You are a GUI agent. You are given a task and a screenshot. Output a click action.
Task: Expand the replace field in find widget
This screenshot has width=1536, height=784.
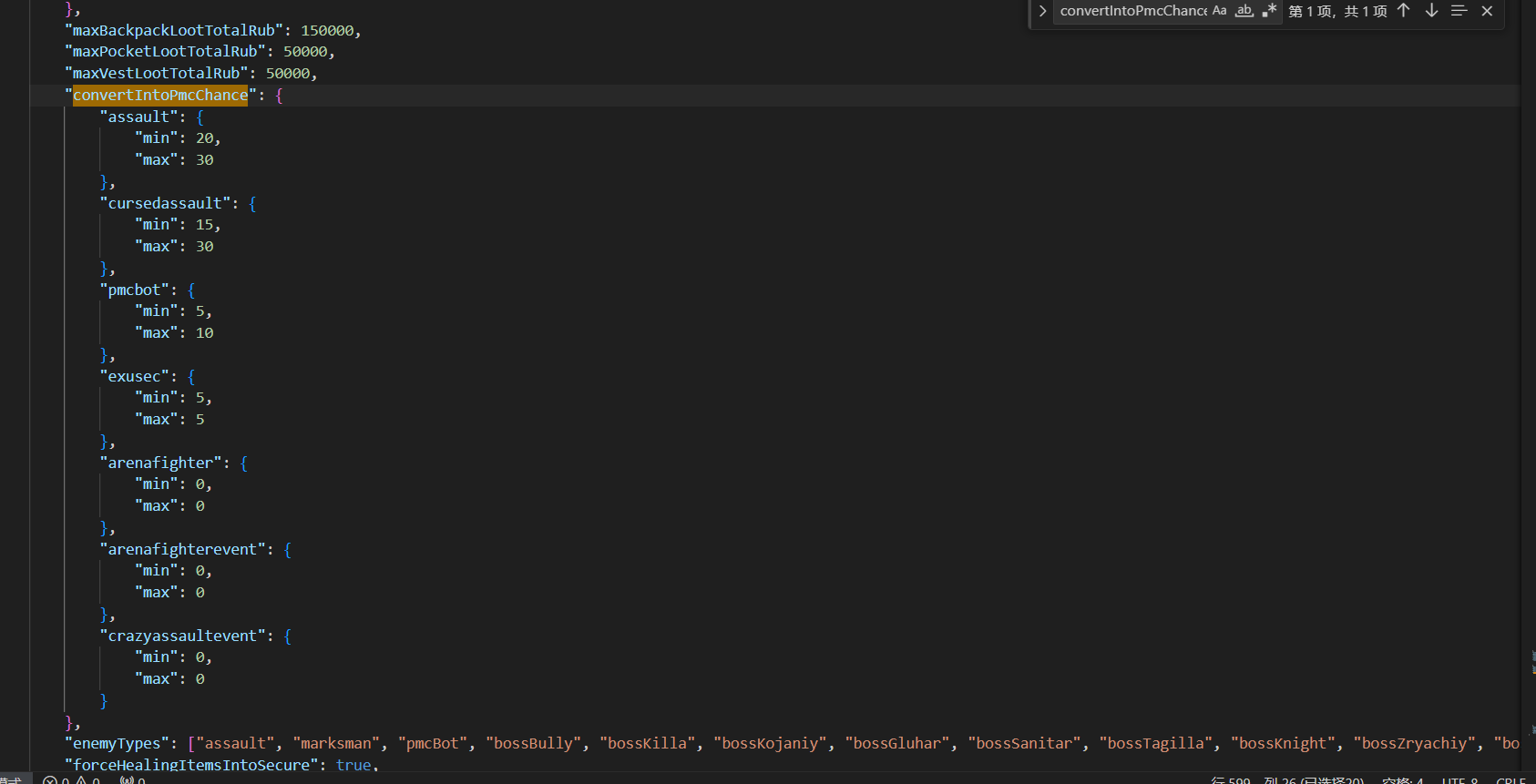pos(1042,11)
